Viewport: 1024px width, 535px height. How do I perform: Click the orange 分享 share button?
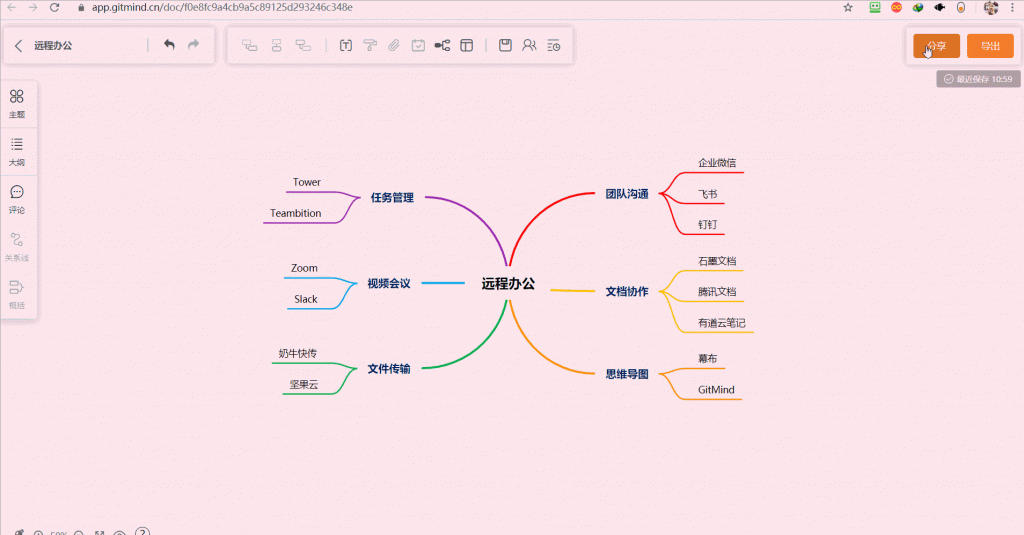point(936,46)
